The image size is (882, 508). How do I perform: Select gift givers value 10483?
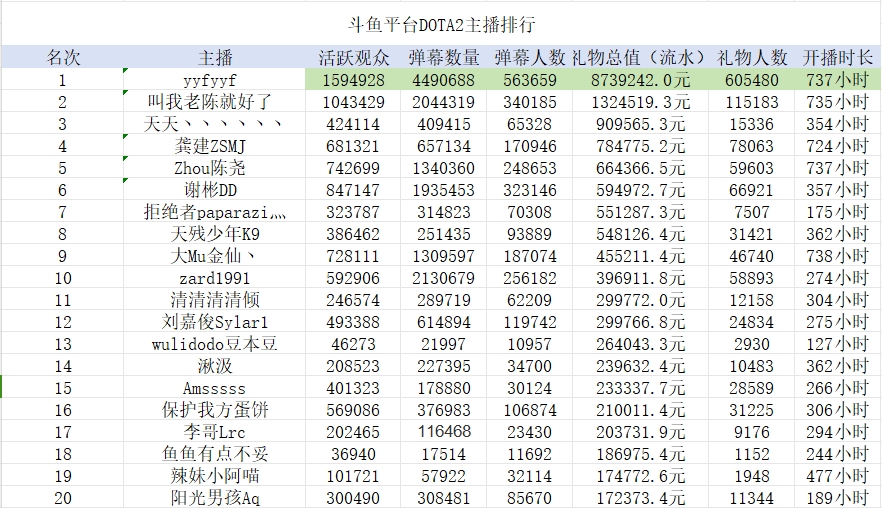tap(752, 366)
